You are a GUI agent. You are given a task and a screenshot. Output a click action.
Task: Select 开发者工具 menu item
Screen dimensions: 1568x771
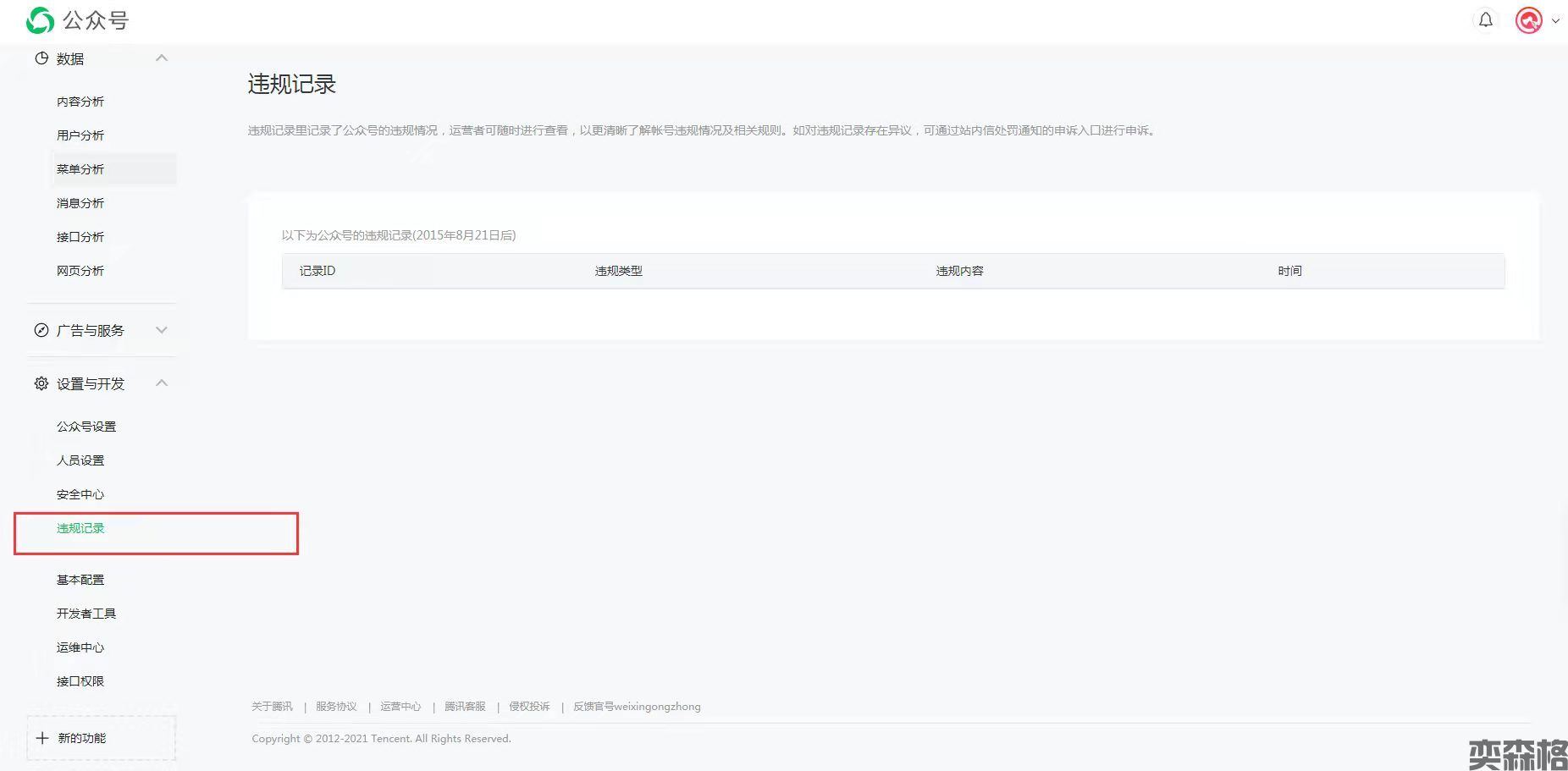coord(86,614)
